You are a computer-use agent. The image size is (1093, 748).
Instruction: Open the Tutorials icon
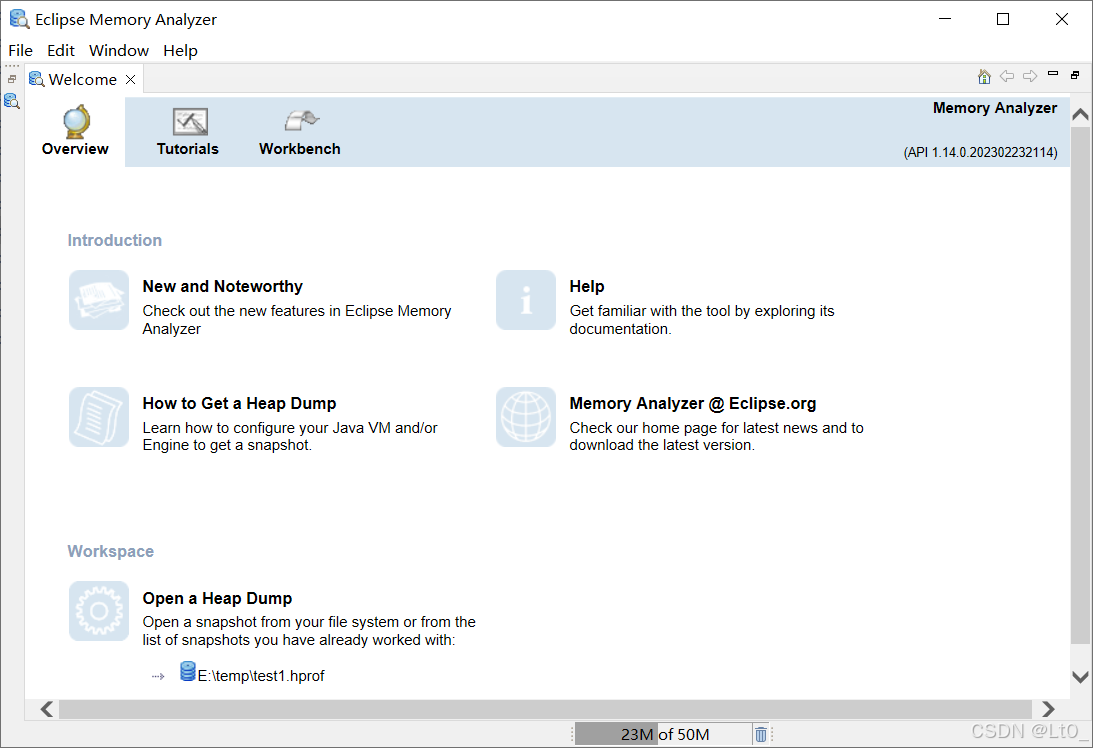[x=190, y=122]
